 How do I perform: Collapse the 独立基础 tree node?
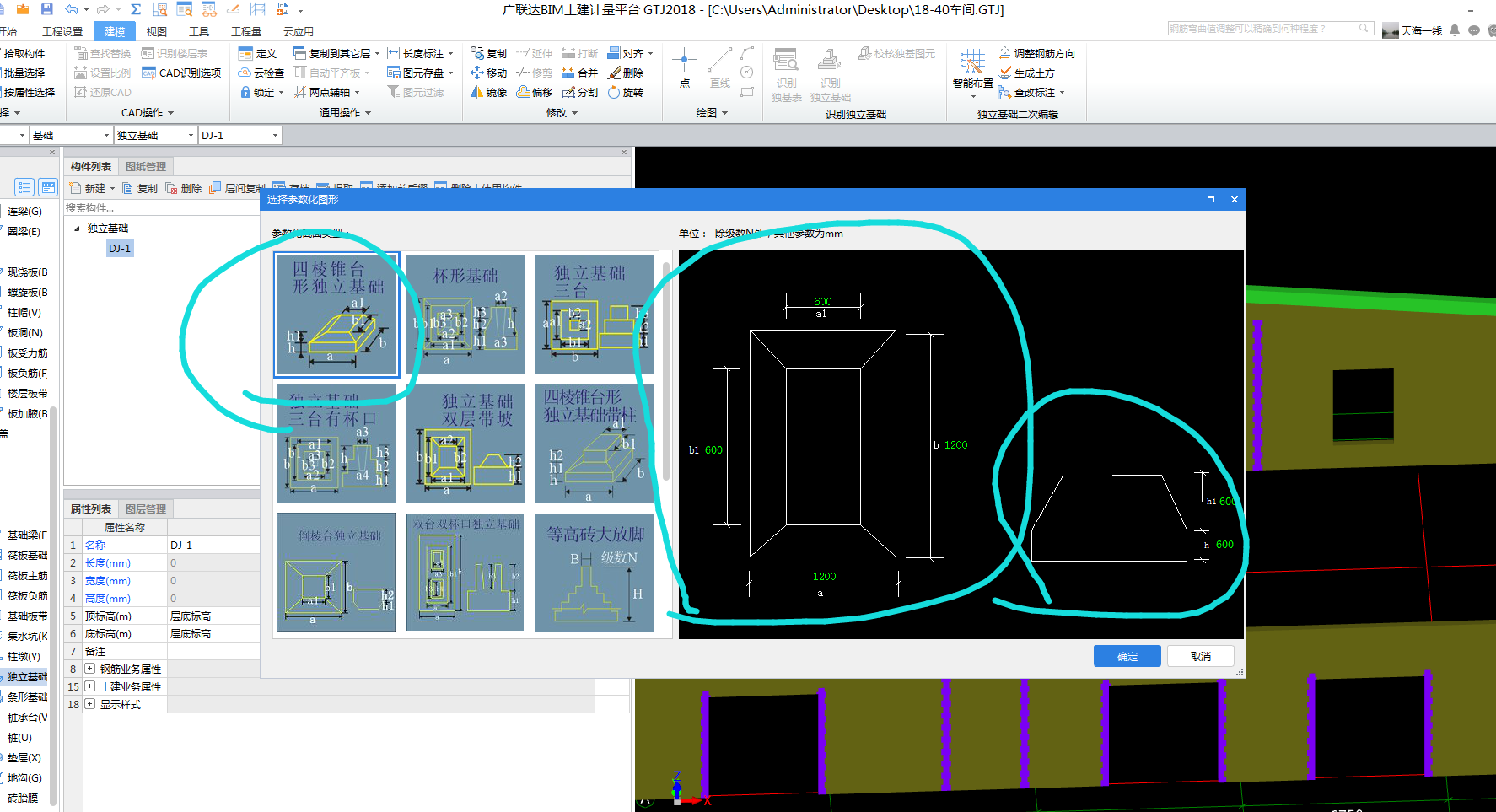click(78, 229)
